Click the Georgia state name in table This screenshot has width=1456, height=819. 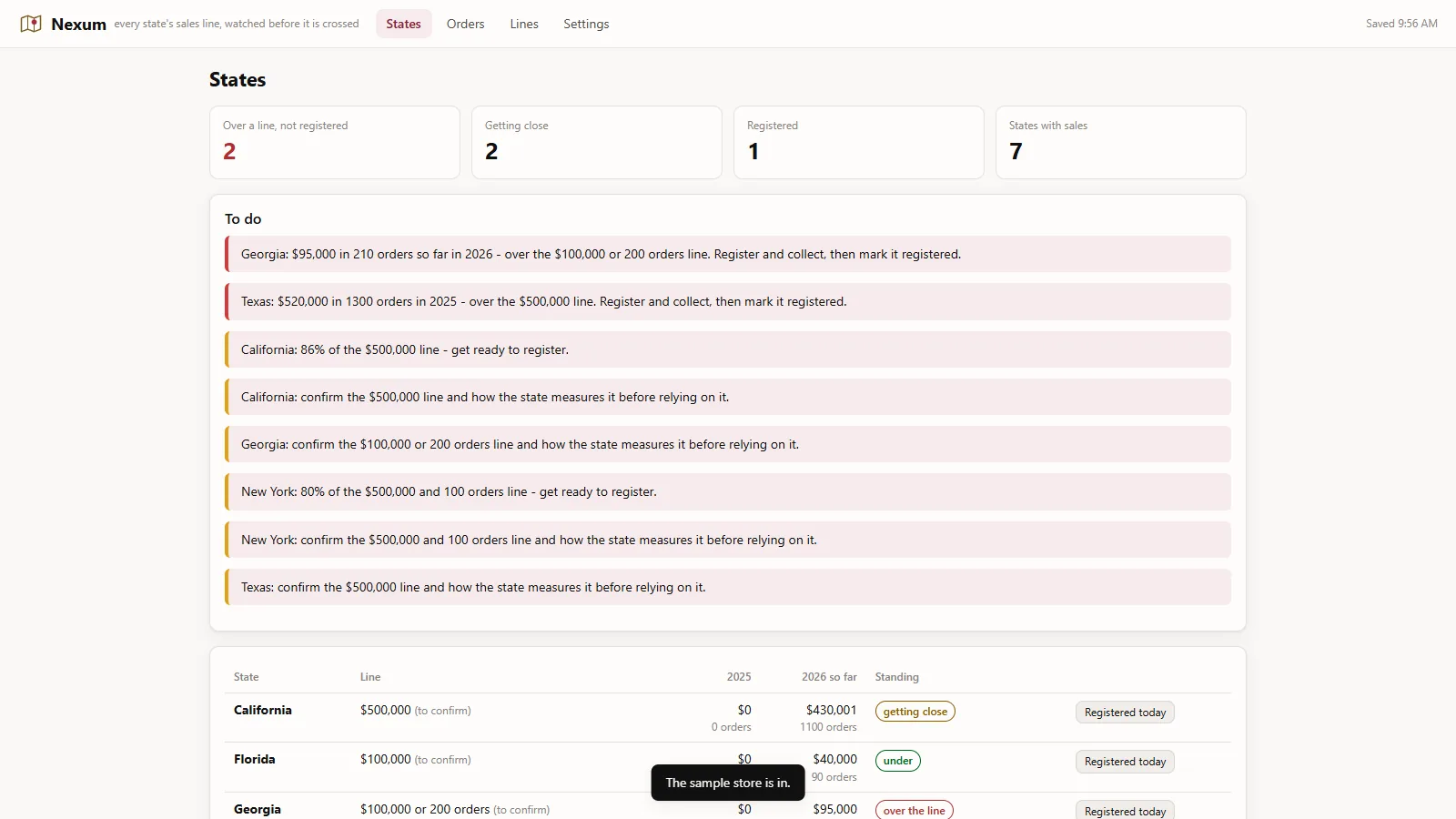(x=258, y=809)
